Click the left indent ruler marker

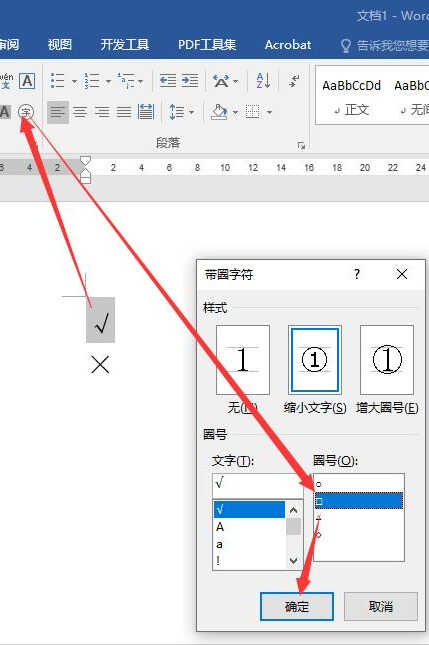[x=85, y=179]
